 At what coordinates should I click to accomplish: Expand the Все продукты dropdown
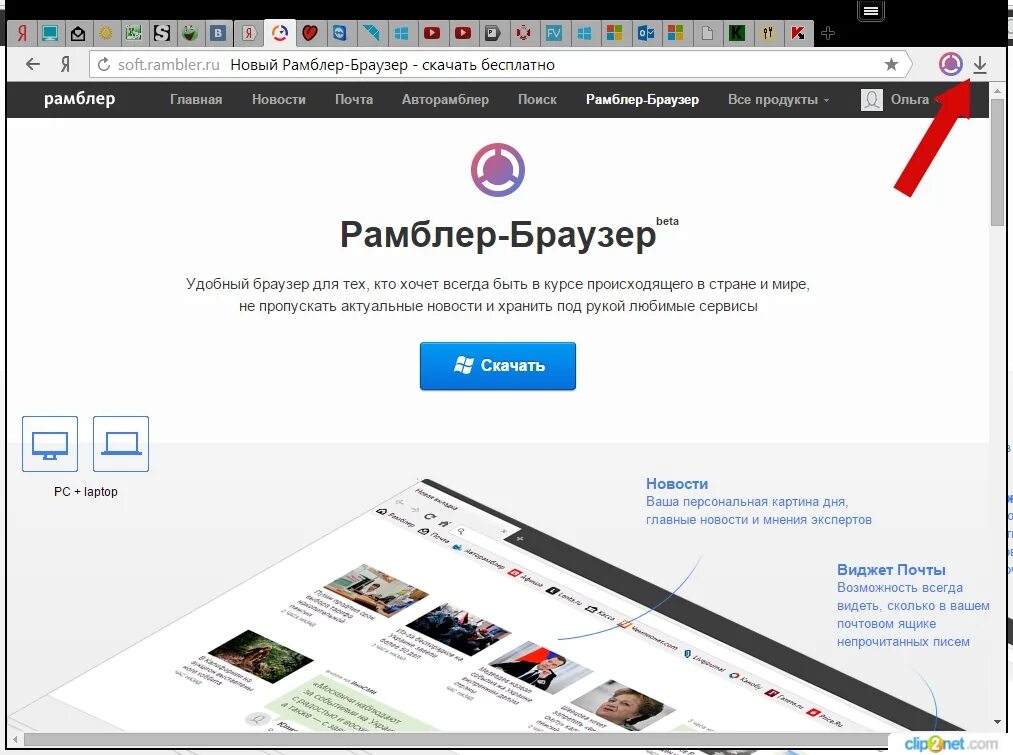pos(778,99)
